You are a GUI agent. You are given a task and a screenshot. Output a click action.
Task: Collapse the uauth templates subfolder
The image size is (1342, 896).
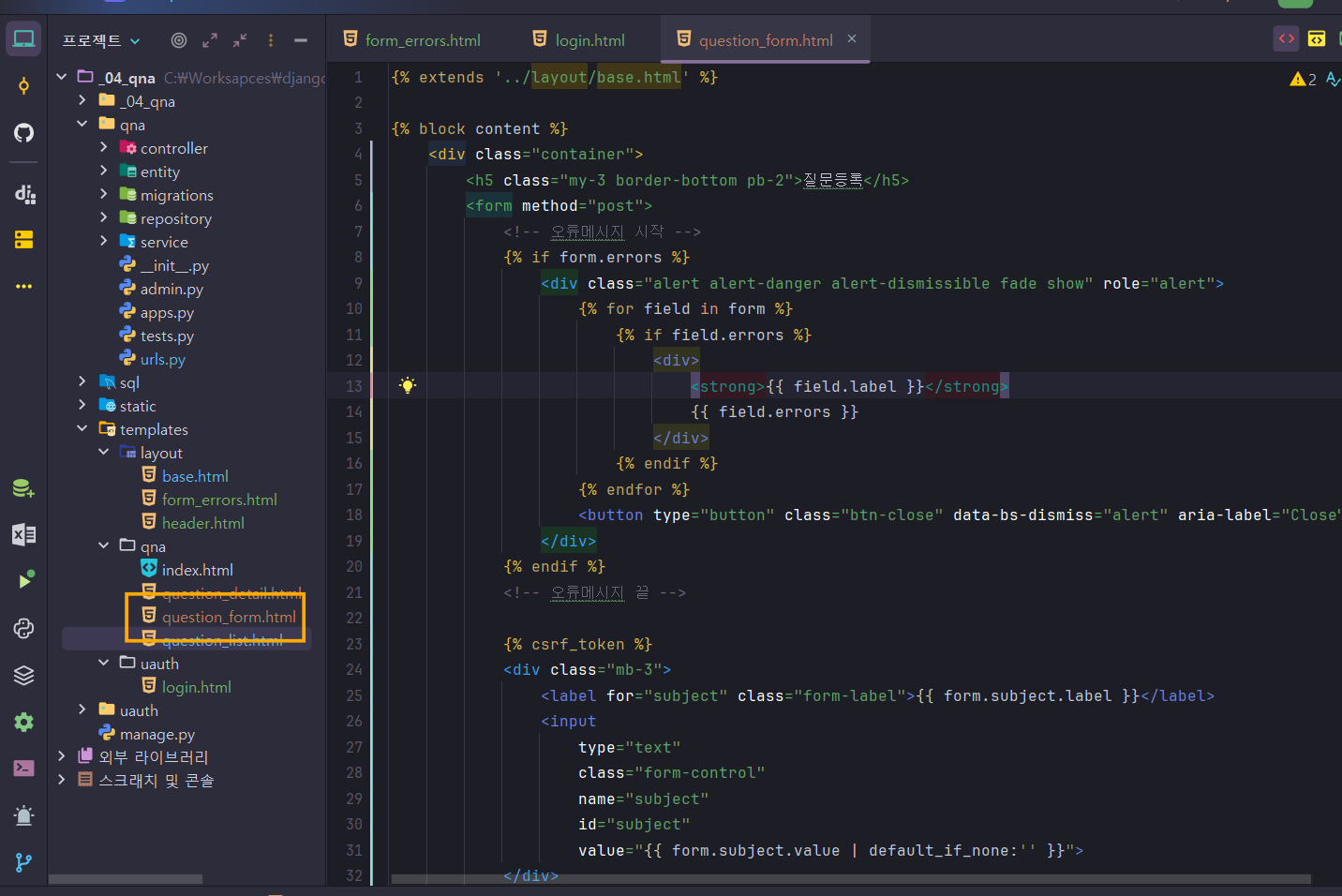click(103, 663)
